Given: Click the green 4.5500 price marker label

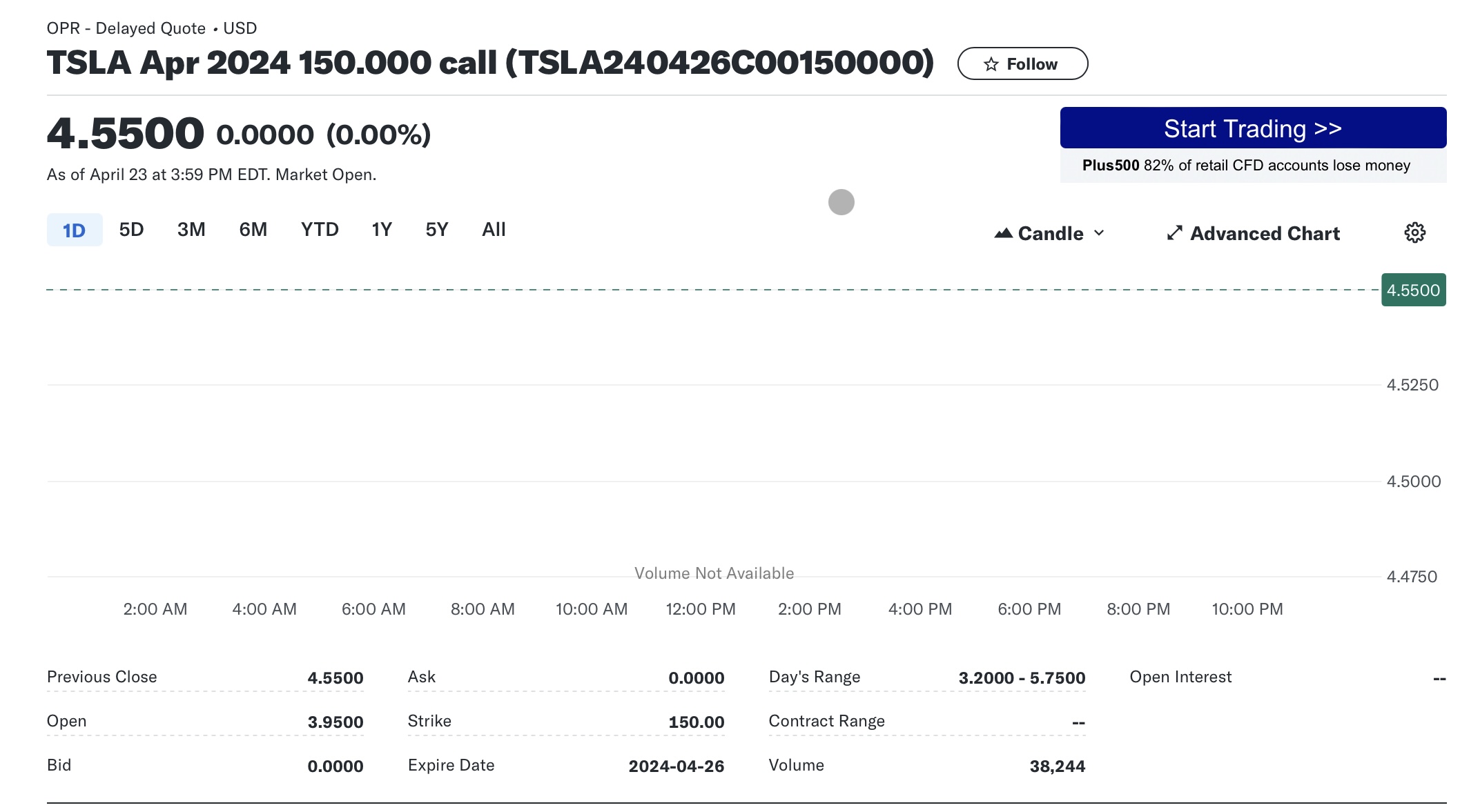Looking at the screenshot, I should [1413, 290].
